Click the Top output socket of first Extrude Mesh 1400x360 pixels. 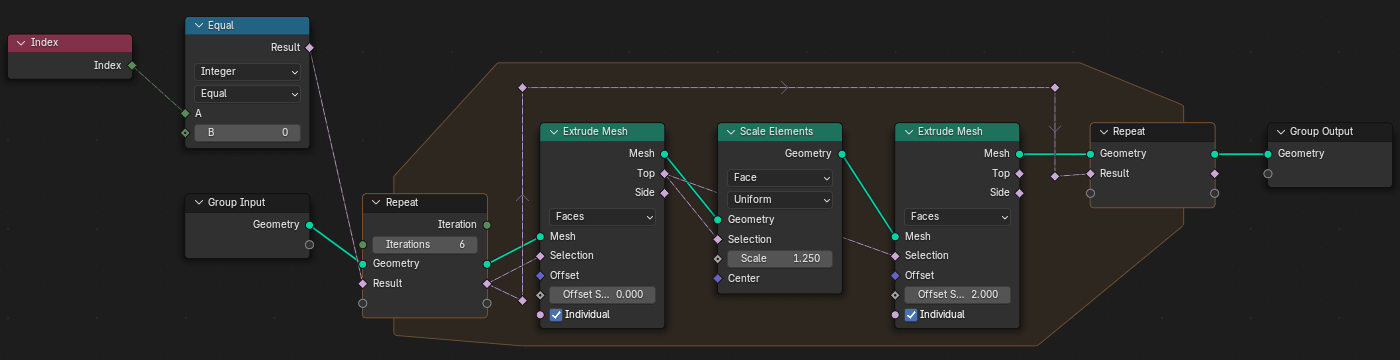point(664,173)
